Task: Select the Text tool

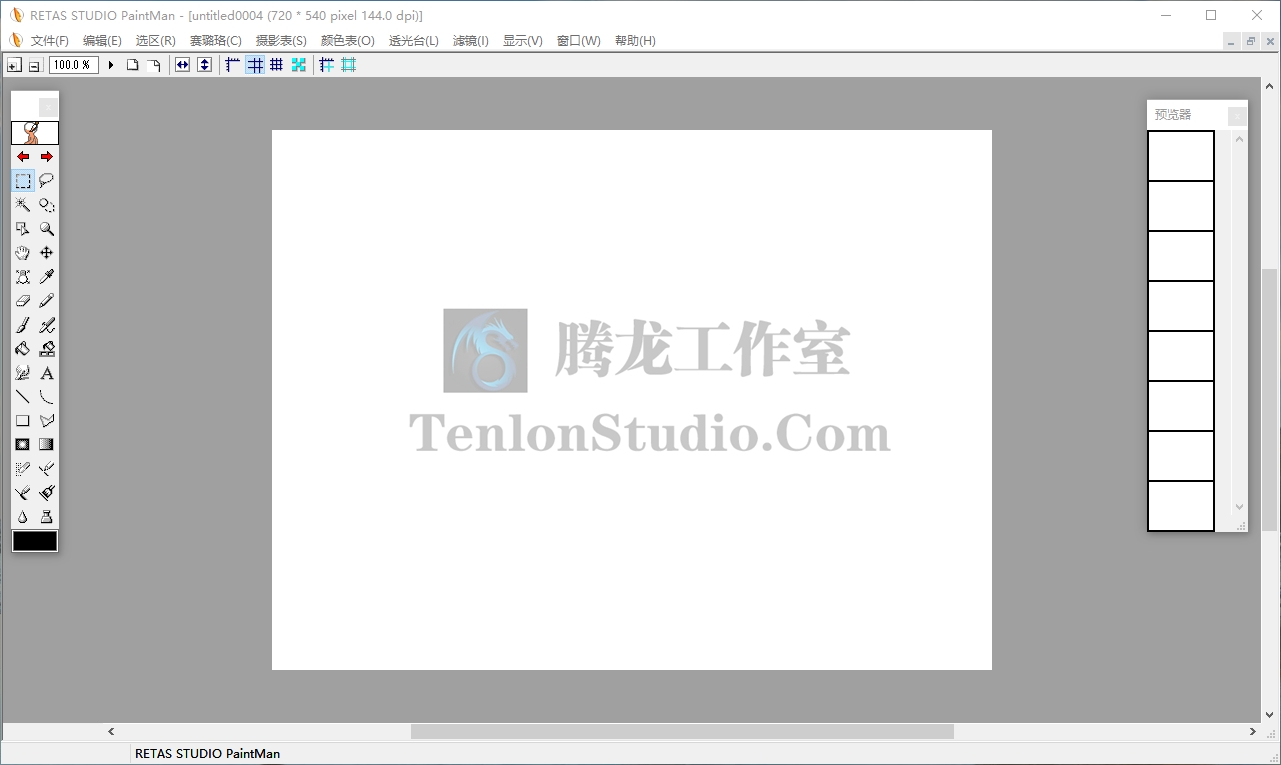Action: coord(46,373)
